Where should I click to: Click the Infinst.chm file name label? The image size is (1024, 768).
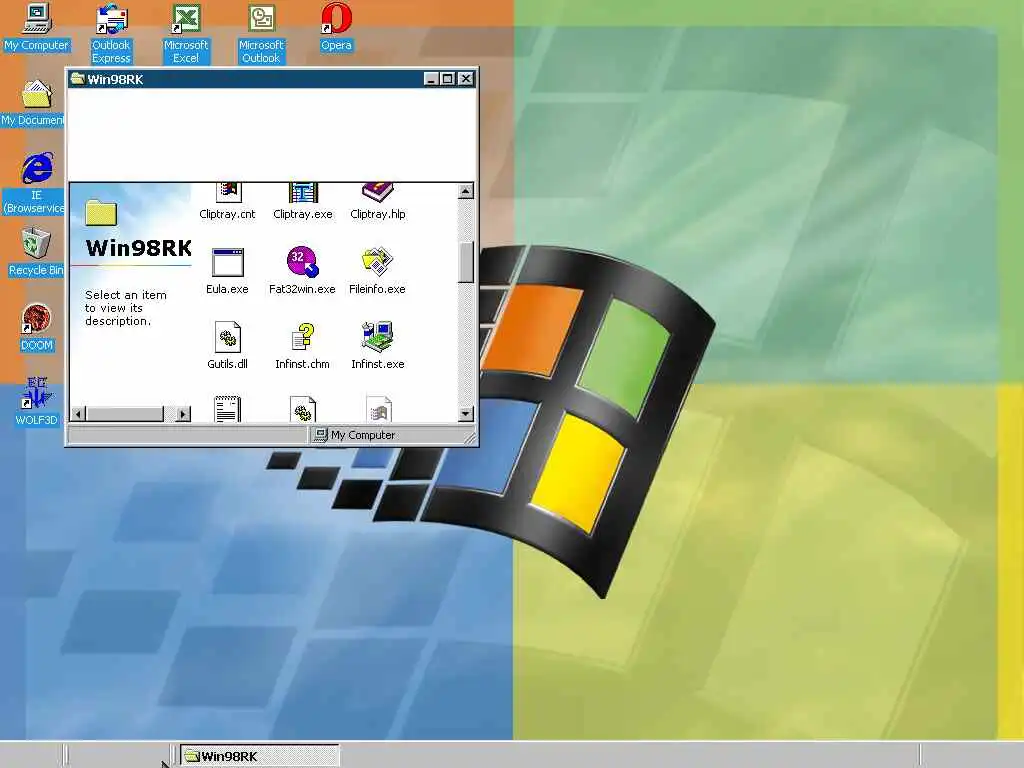click(302, 364)
